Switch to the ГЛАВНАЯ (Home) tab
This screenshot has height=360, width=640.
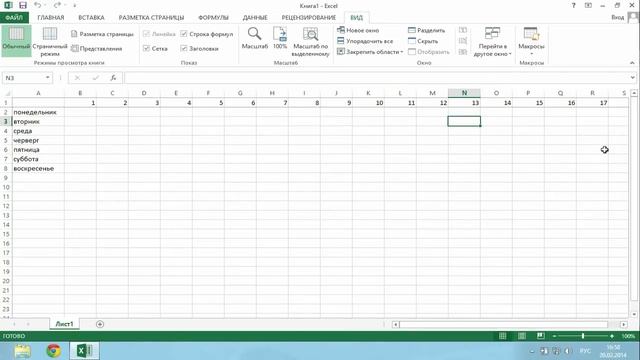tap(51, 18)
